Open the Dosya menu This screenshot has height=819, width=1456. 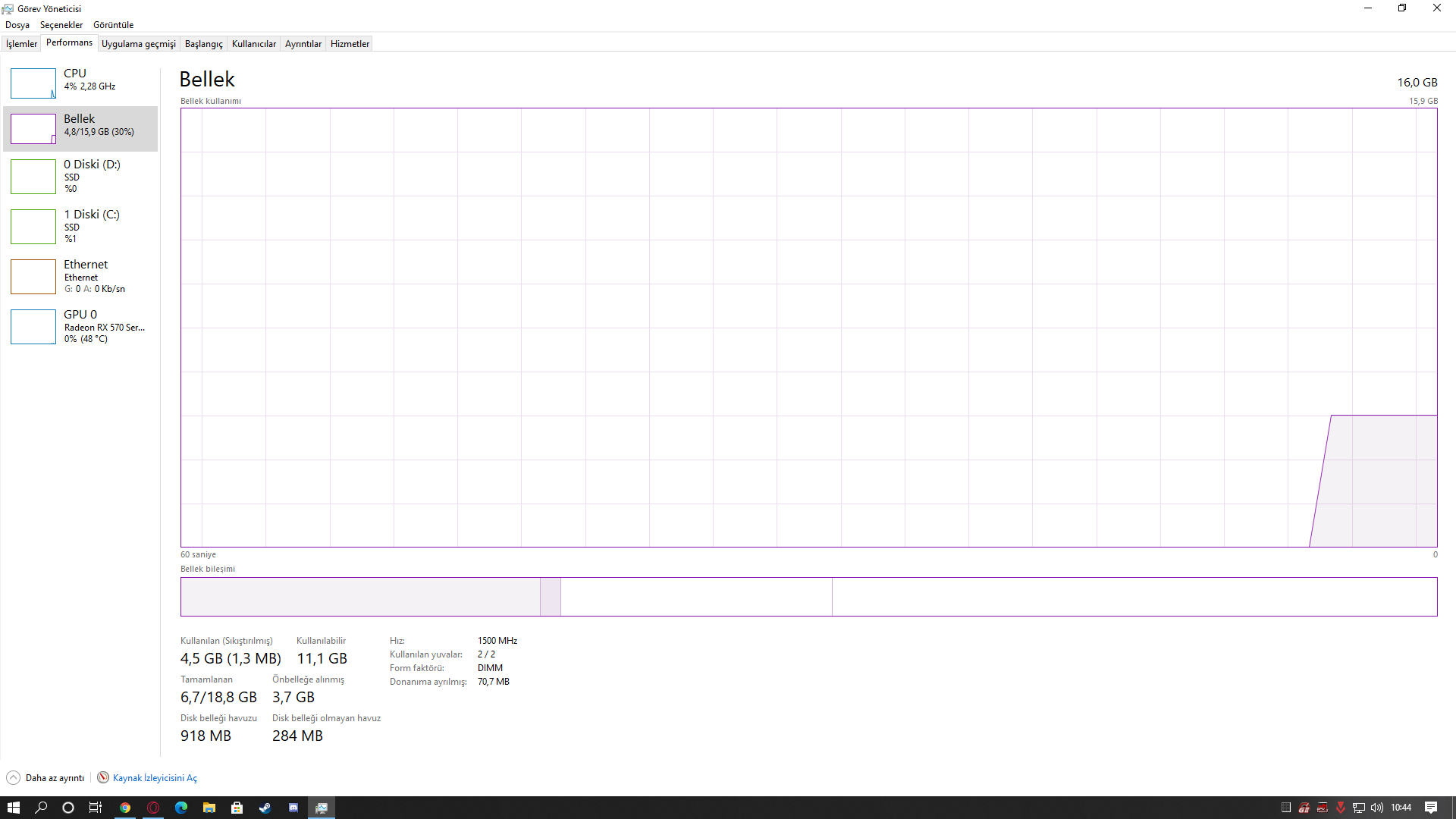[17, 25]
